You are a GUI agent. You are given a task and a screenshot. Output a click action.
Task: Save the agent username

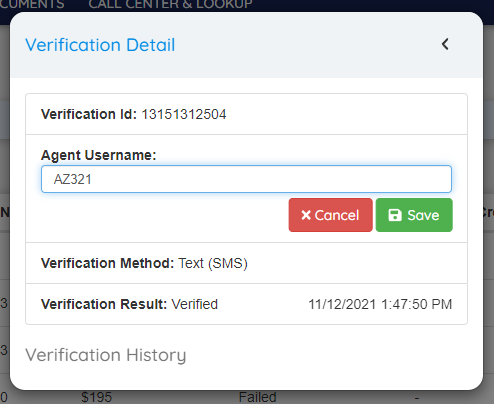coord(414,215)
